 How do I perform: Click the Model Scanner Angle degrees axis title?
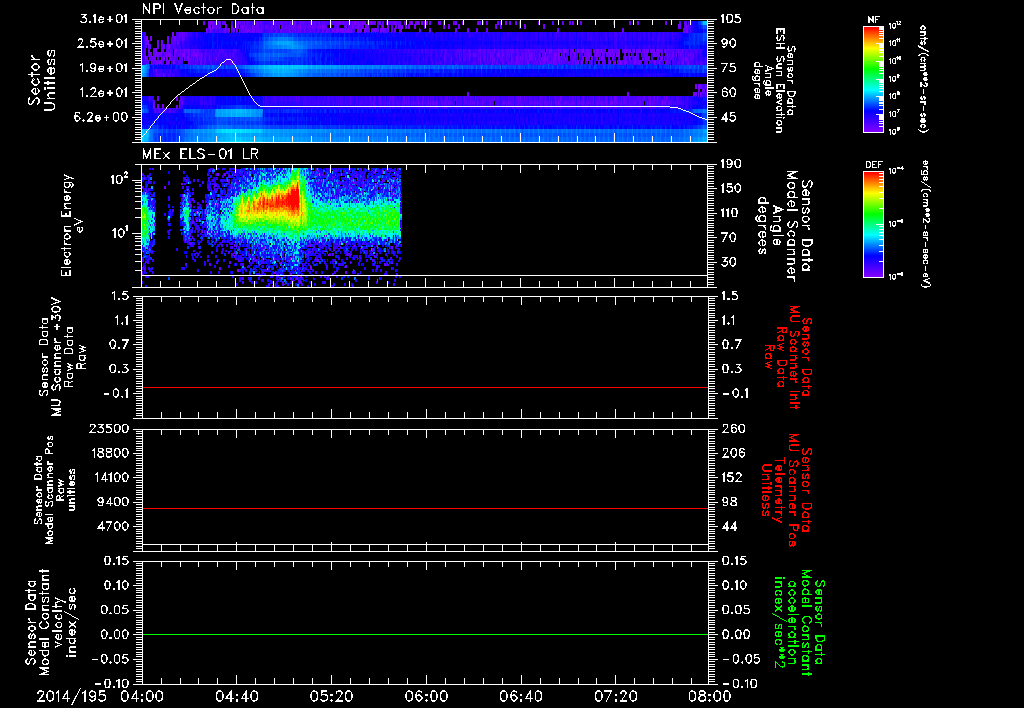click(785, 225)
